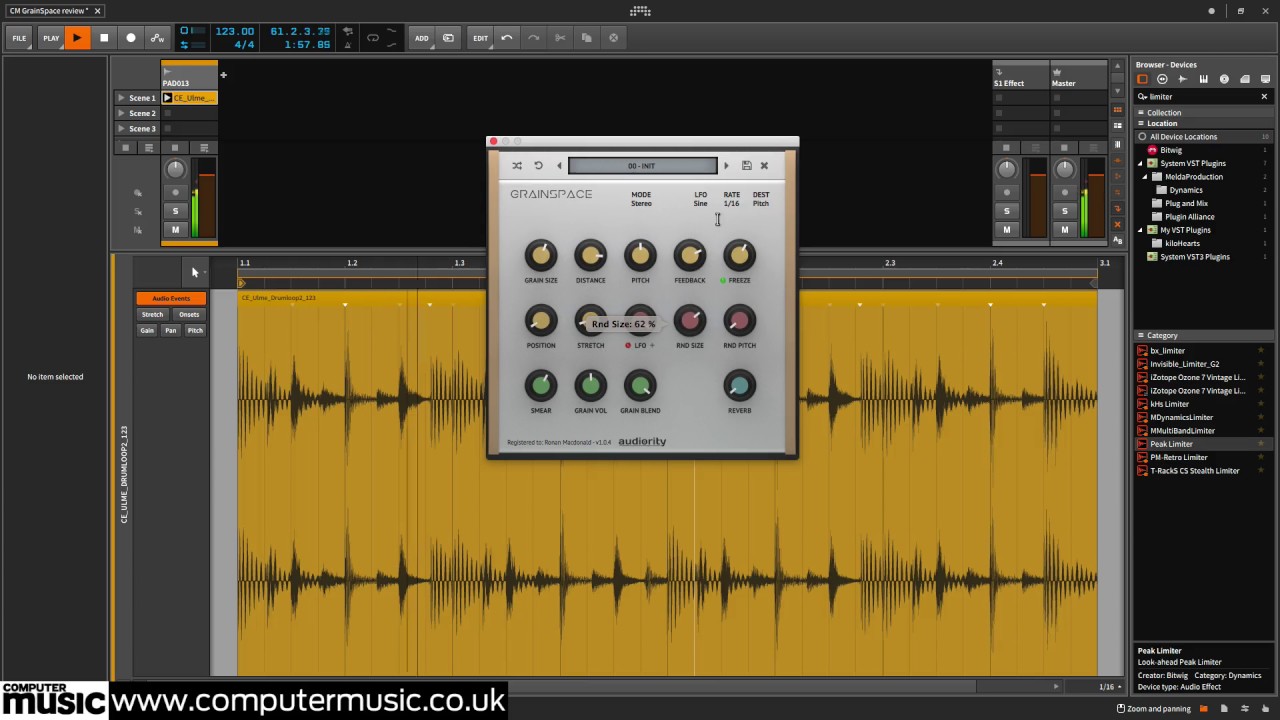Image resolution: width=1280 pixels, height=720 pixels.
Task: Adjust the GRAIN SIZE knob
Action: click(x=541, y=256)
